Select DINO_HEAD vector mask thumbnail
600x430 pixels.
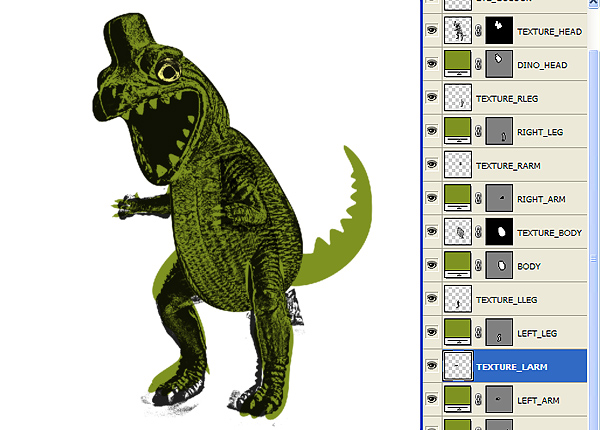tap(499, 64)
